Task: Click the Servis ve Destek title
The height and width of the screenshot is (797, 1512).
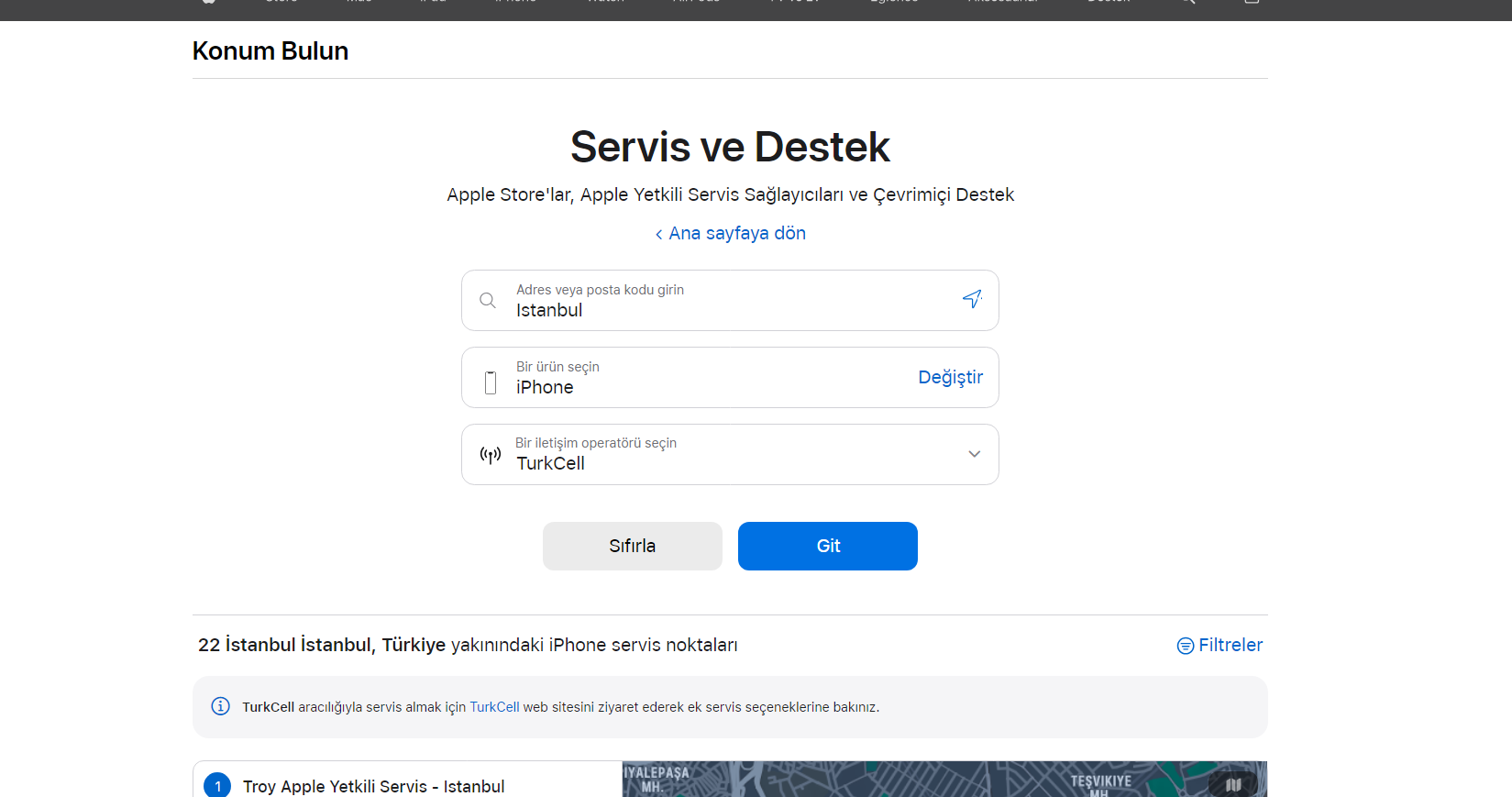Action: pyautogui.click(x=730, y=147)
